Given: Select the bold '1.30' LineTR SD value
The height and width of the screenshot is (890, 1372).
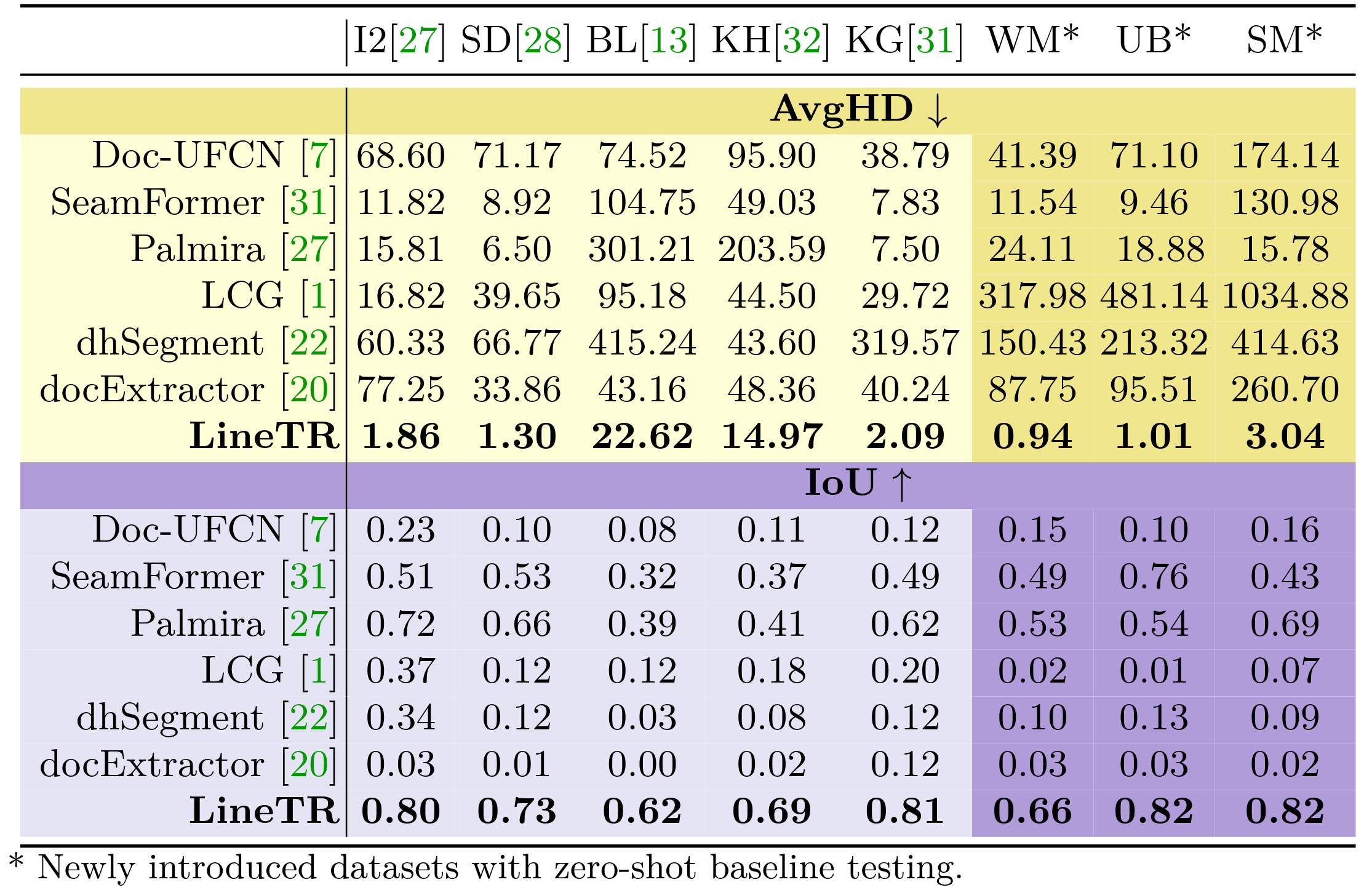Looking at the screenshot, I should click(517, 436).
